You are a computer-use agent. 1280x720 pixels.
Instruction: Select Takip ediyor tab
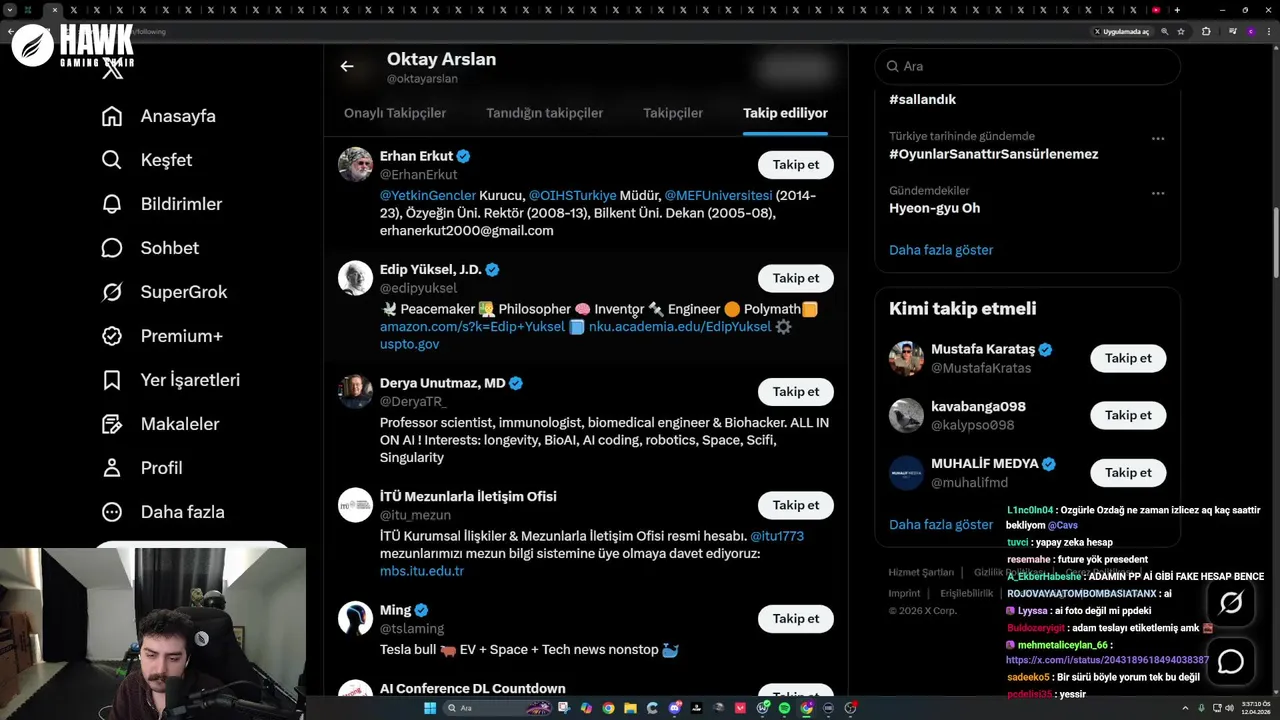click(785, 113)
